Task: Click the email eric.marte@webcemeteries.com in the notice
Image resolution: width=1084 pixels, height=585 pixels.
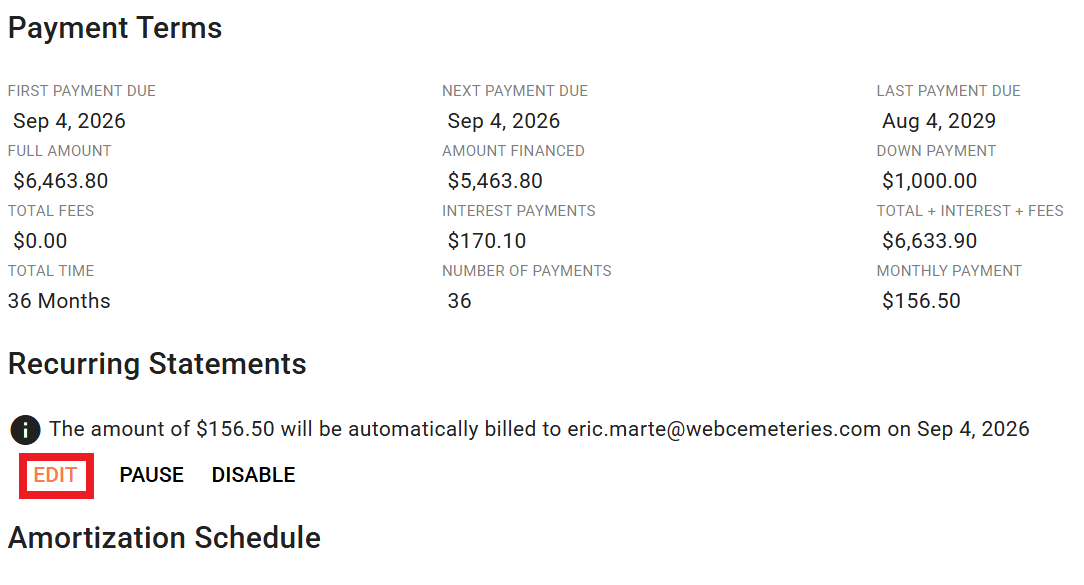Action: 724,429
